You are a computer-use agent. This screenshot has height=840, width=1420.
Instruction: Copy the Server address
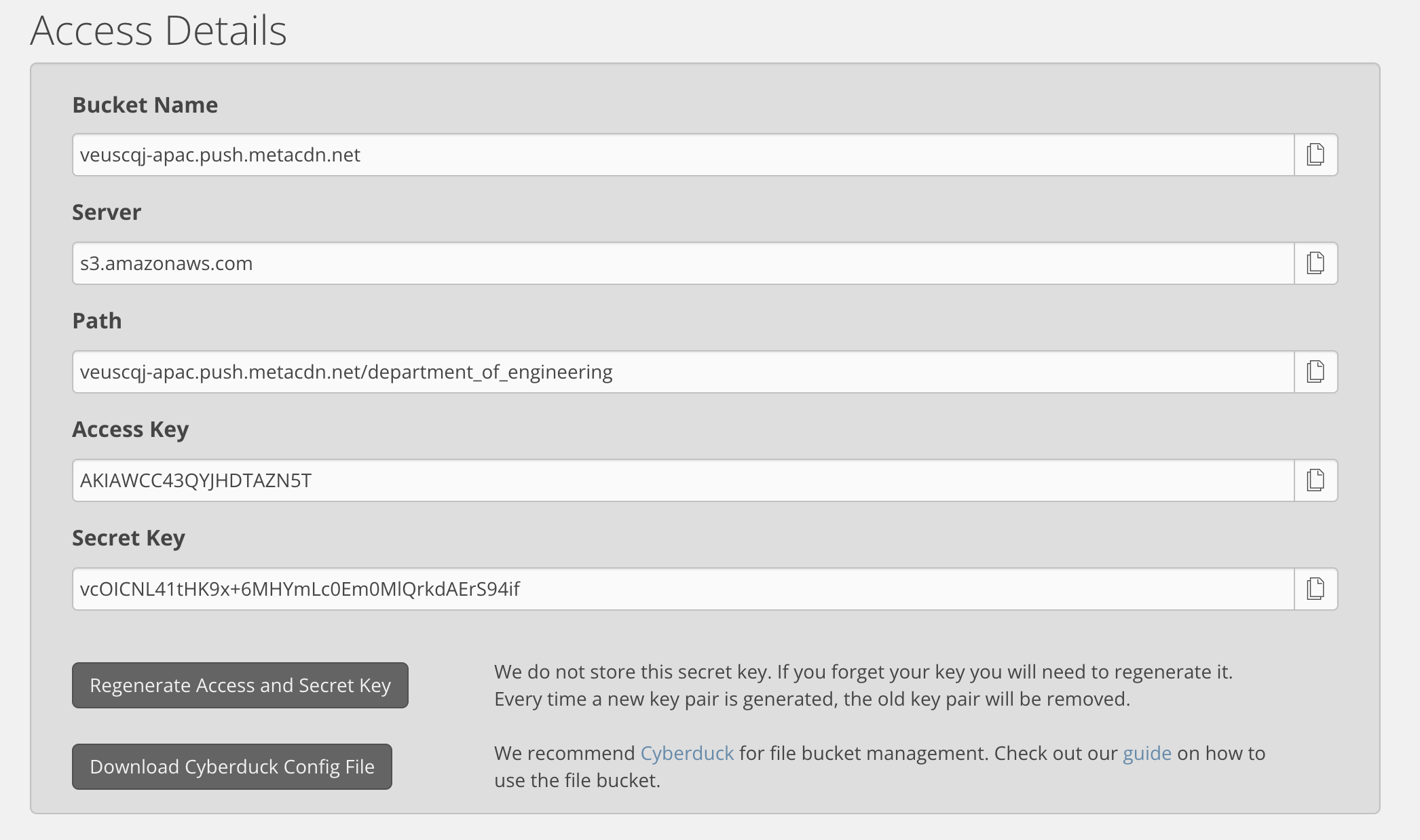point(1315,263)
